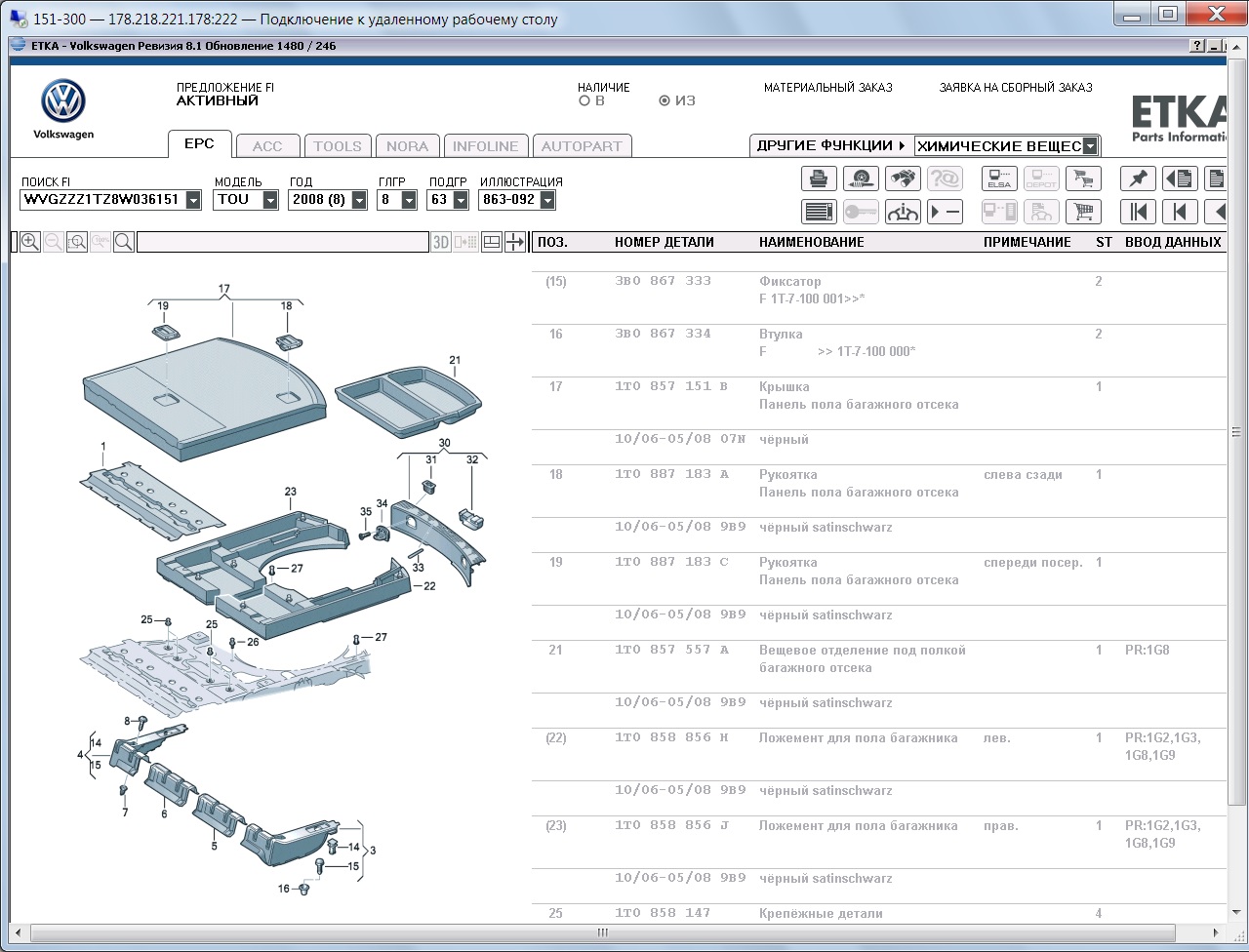This screenshot has height=952, width=1249.
Task: Click the plain magnifier search icon
Action: click(x=124, y=242)
